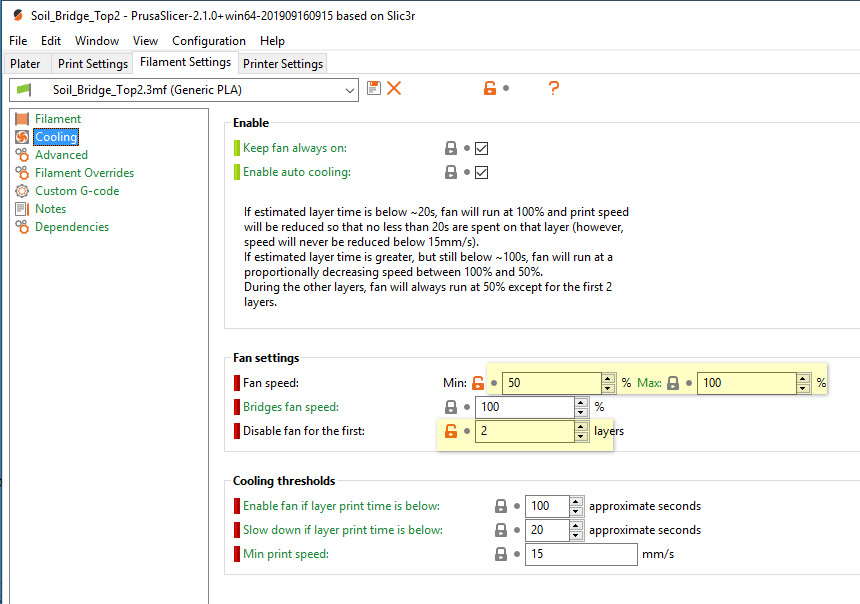Click lock icon for Min print speed

[501, 554]
